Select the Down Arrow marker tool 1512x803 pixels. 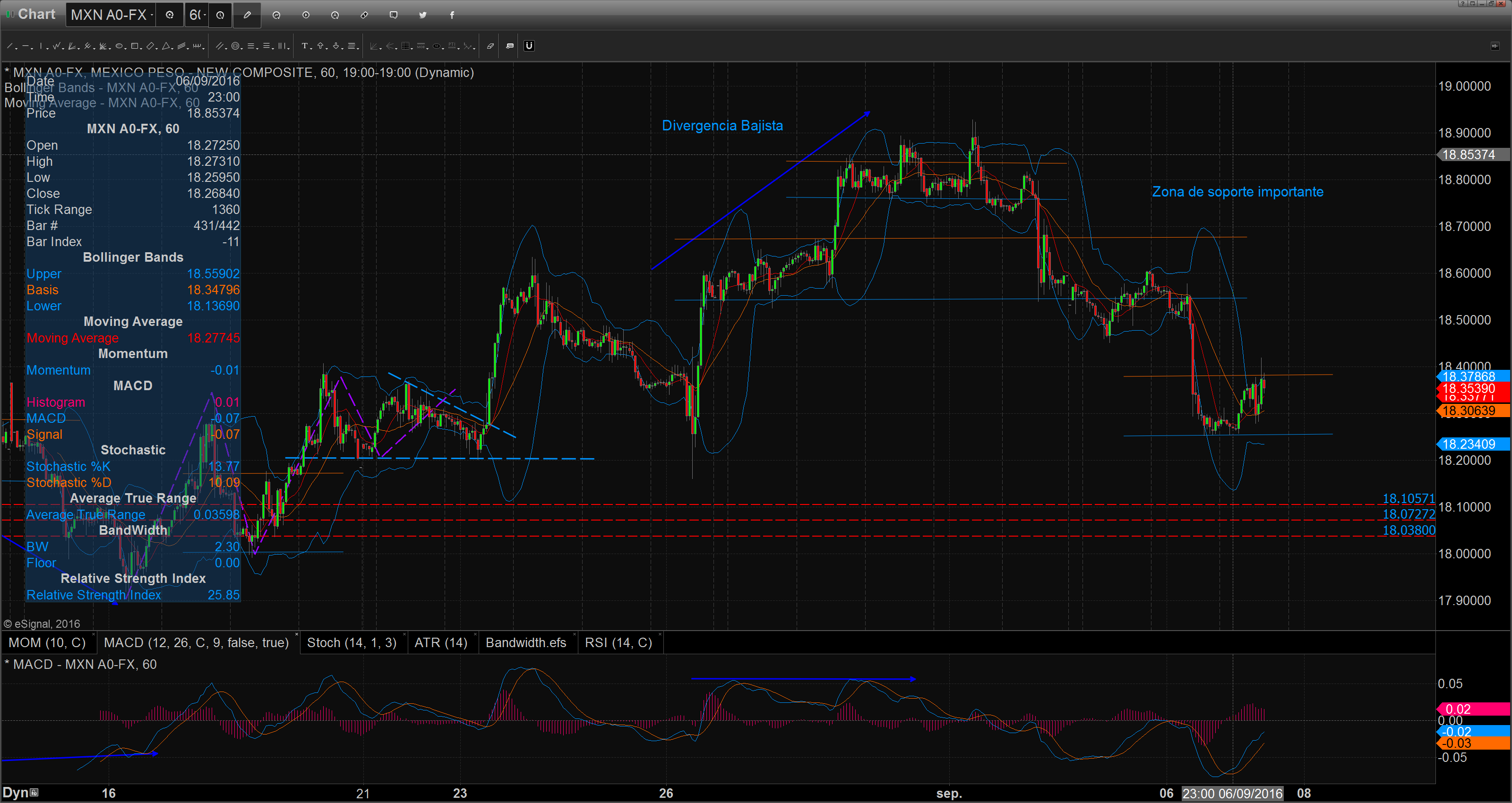point(336,46)
